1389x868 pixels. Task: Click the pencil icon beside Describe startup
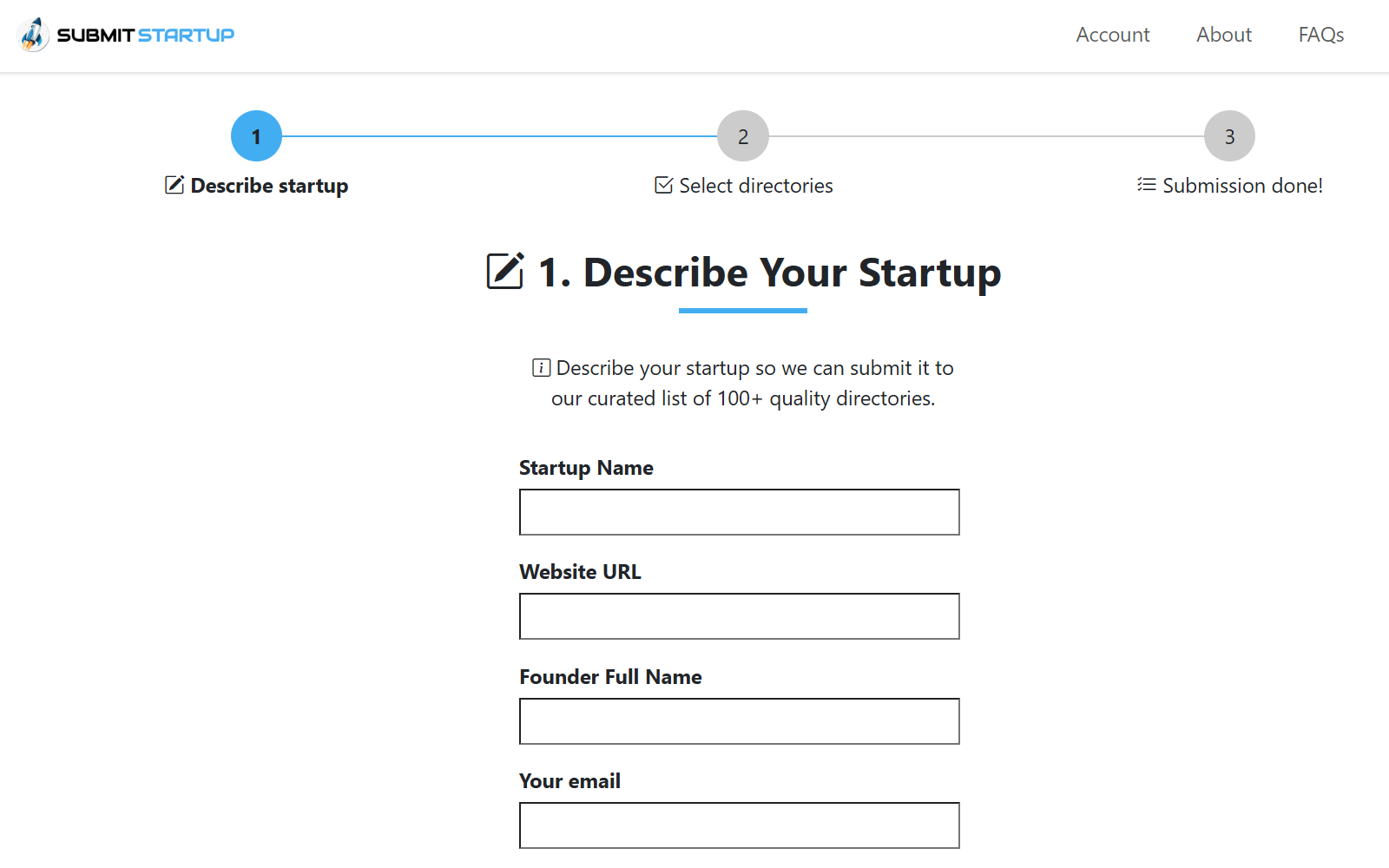174,185
